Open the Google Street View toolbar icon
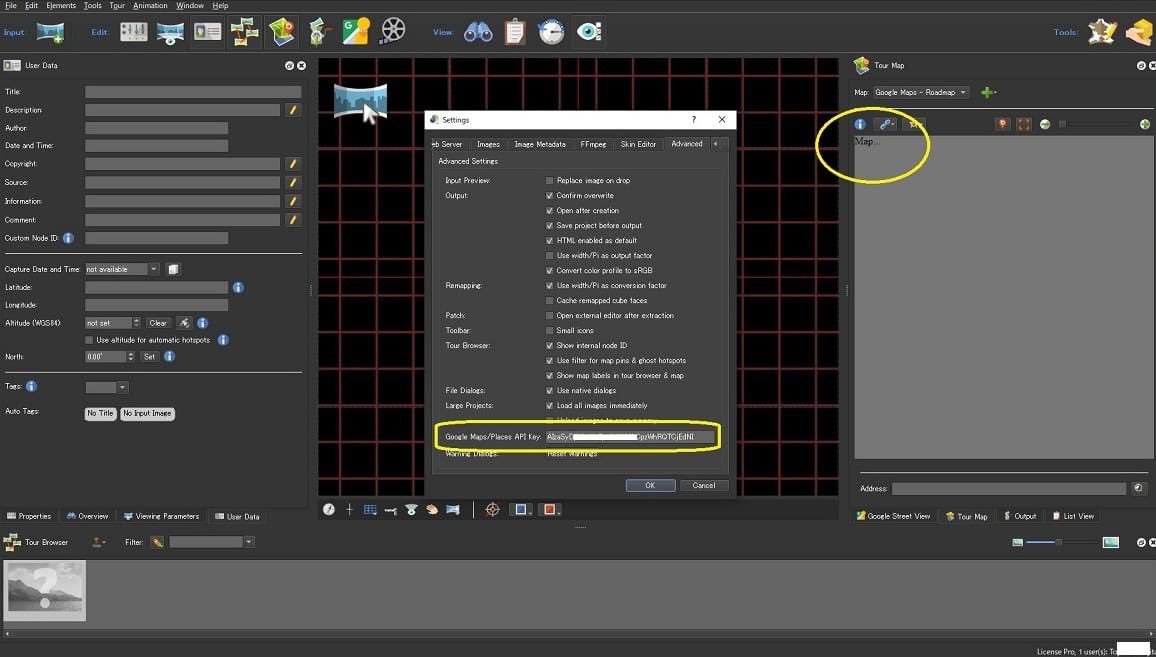 [355, 32]
